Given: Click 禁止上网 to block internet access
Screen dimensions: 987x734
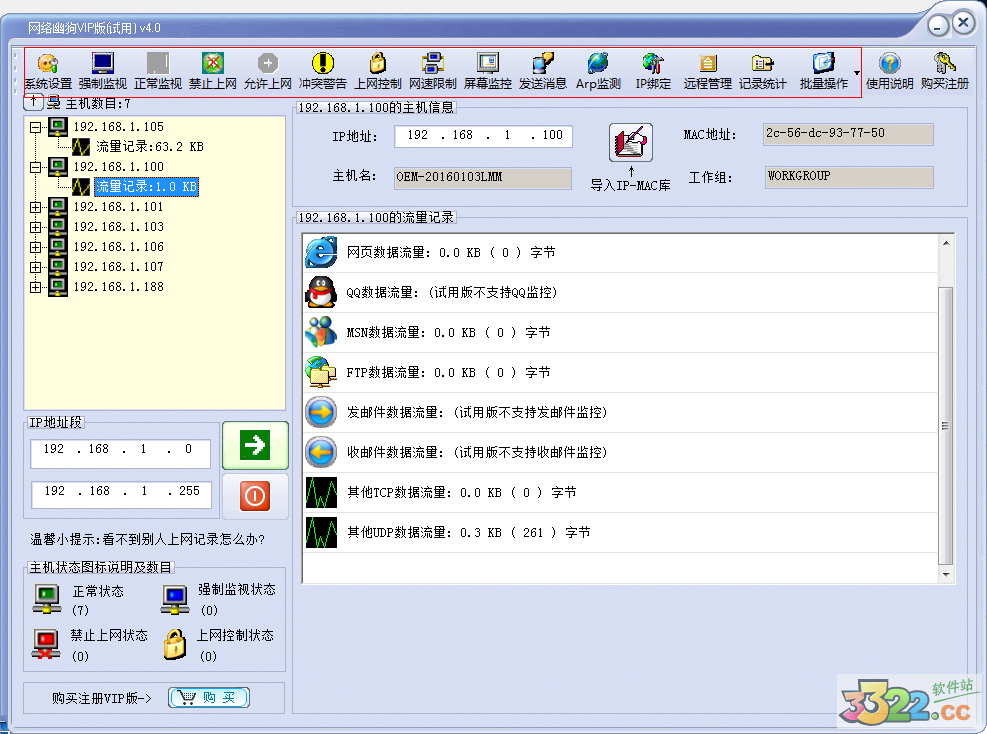Looking at the screenshot, I should (x=213, y=71).
